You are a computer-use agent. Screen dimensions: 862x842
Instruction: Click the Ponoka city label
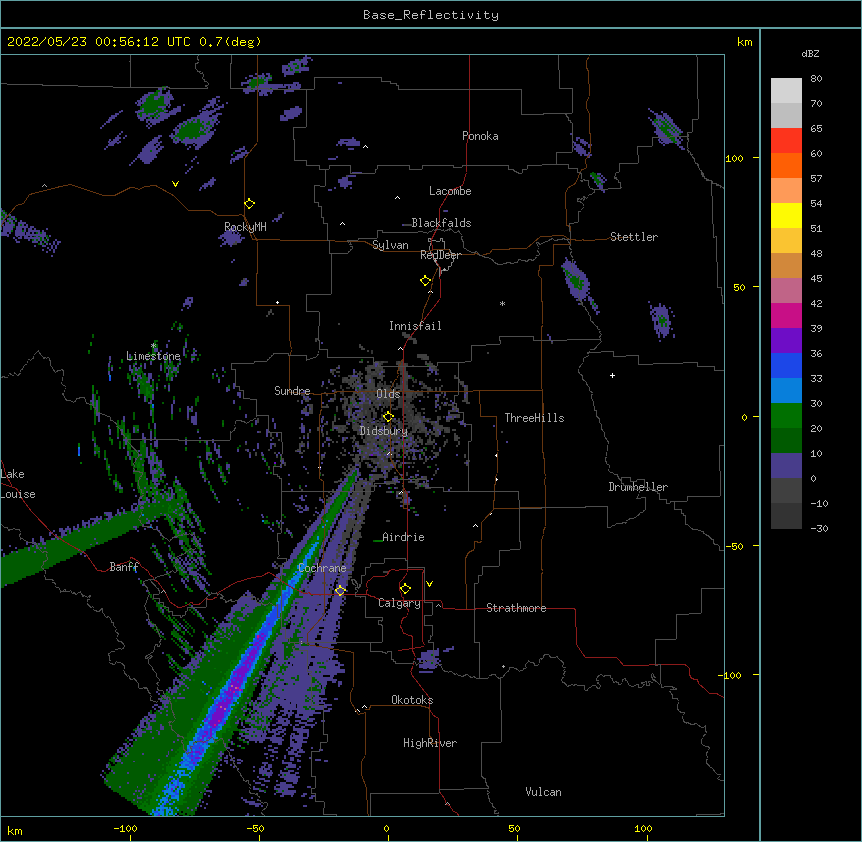point(480,136)
